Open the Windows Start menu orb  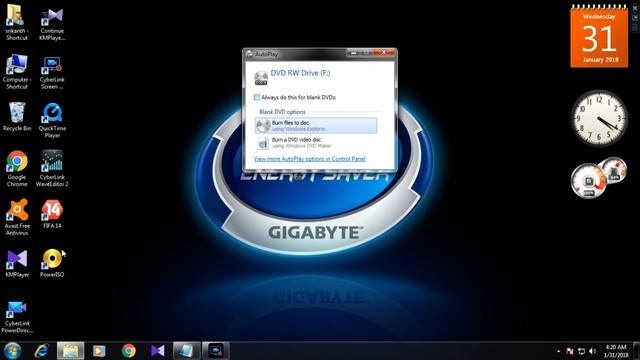[x=12, y=351]
